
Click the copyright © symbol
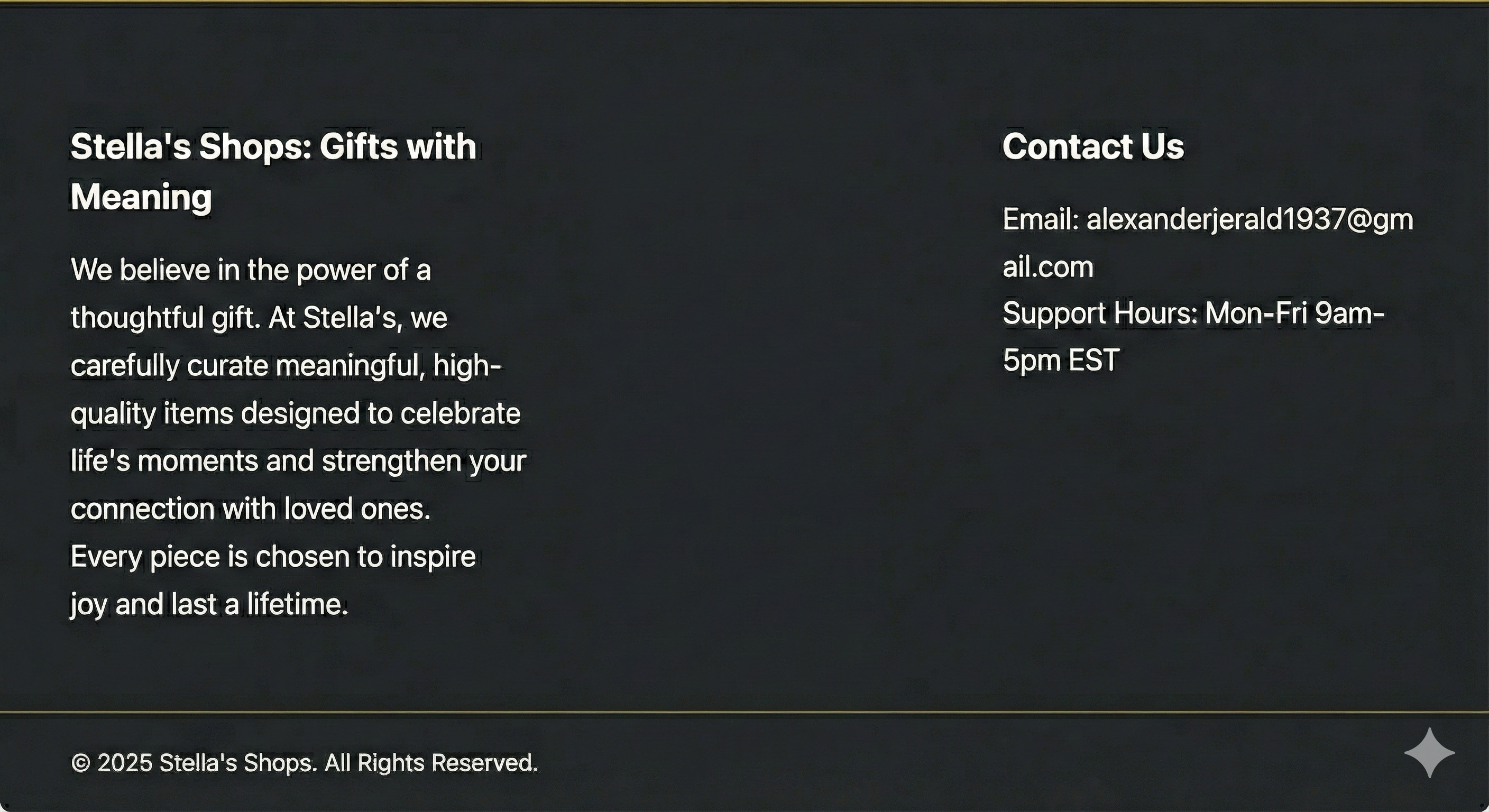click(x=81, y=763)
